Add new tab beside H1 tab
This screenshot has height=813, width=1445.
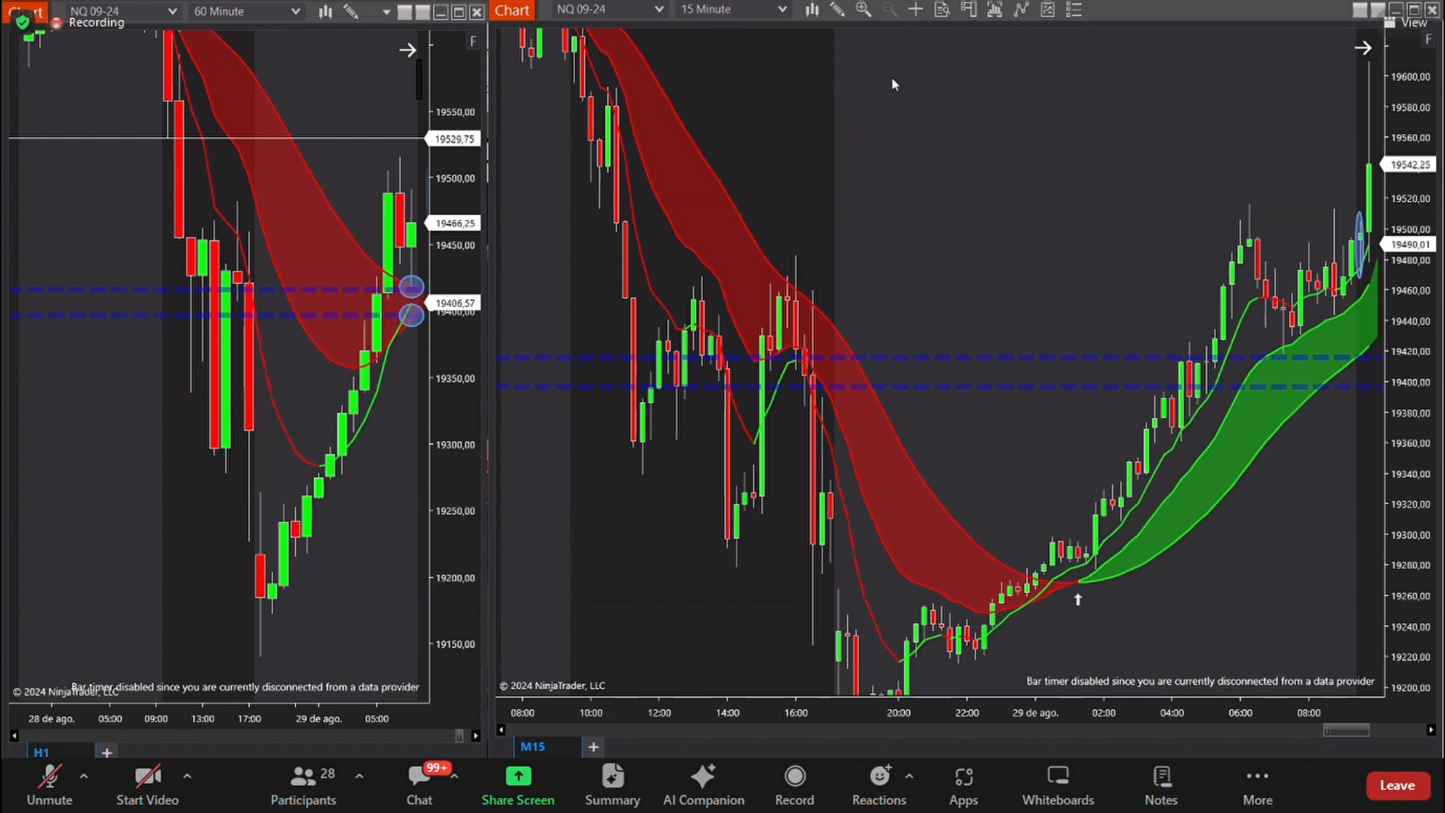pos(106,752)
